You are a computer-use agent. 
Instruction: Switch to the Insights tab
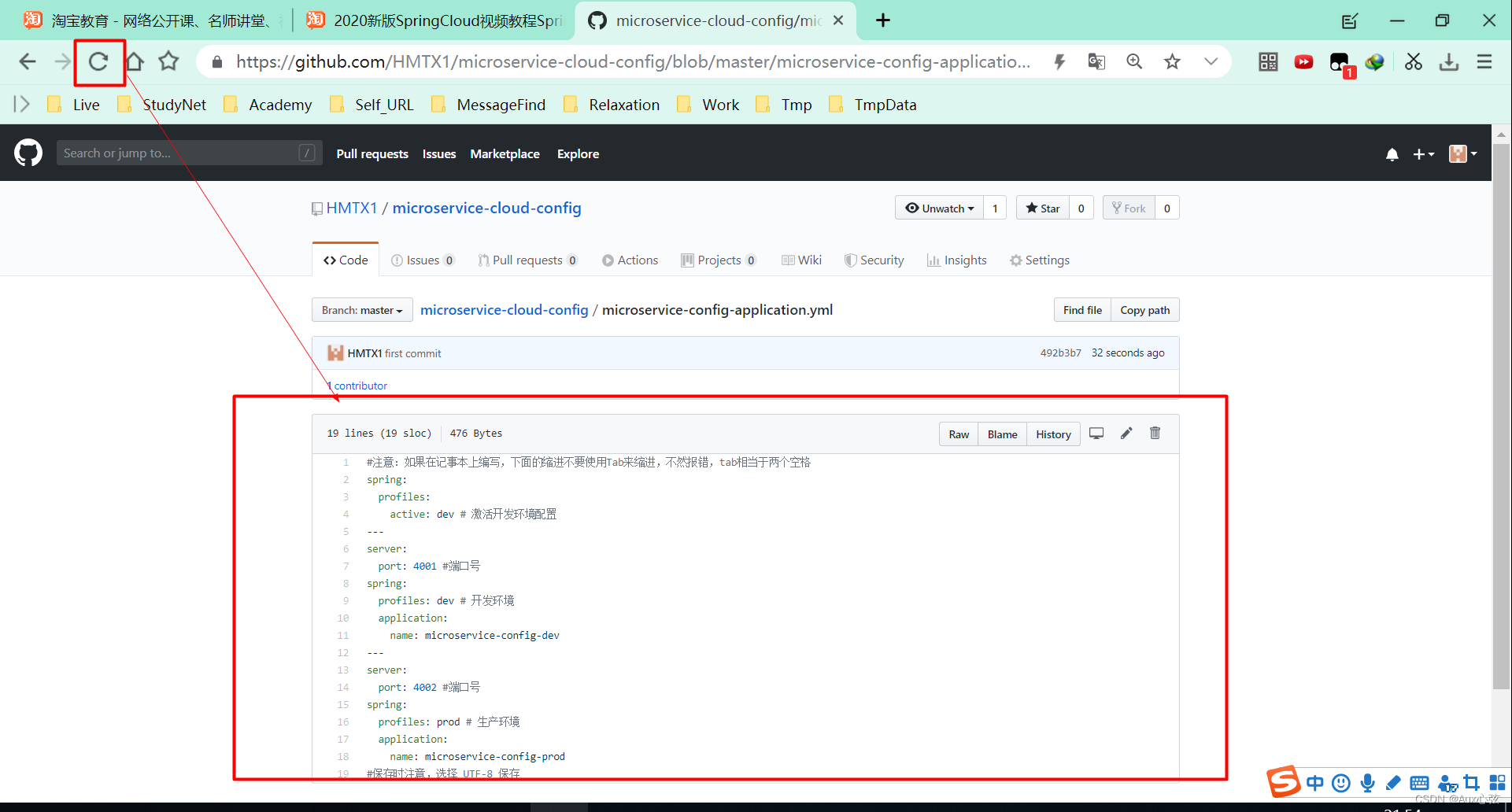[x=956, y=260]
